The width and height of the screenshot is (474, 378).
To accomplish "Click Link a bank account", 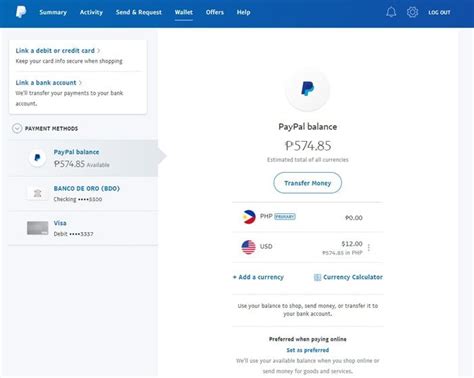I will coord(46,83).
